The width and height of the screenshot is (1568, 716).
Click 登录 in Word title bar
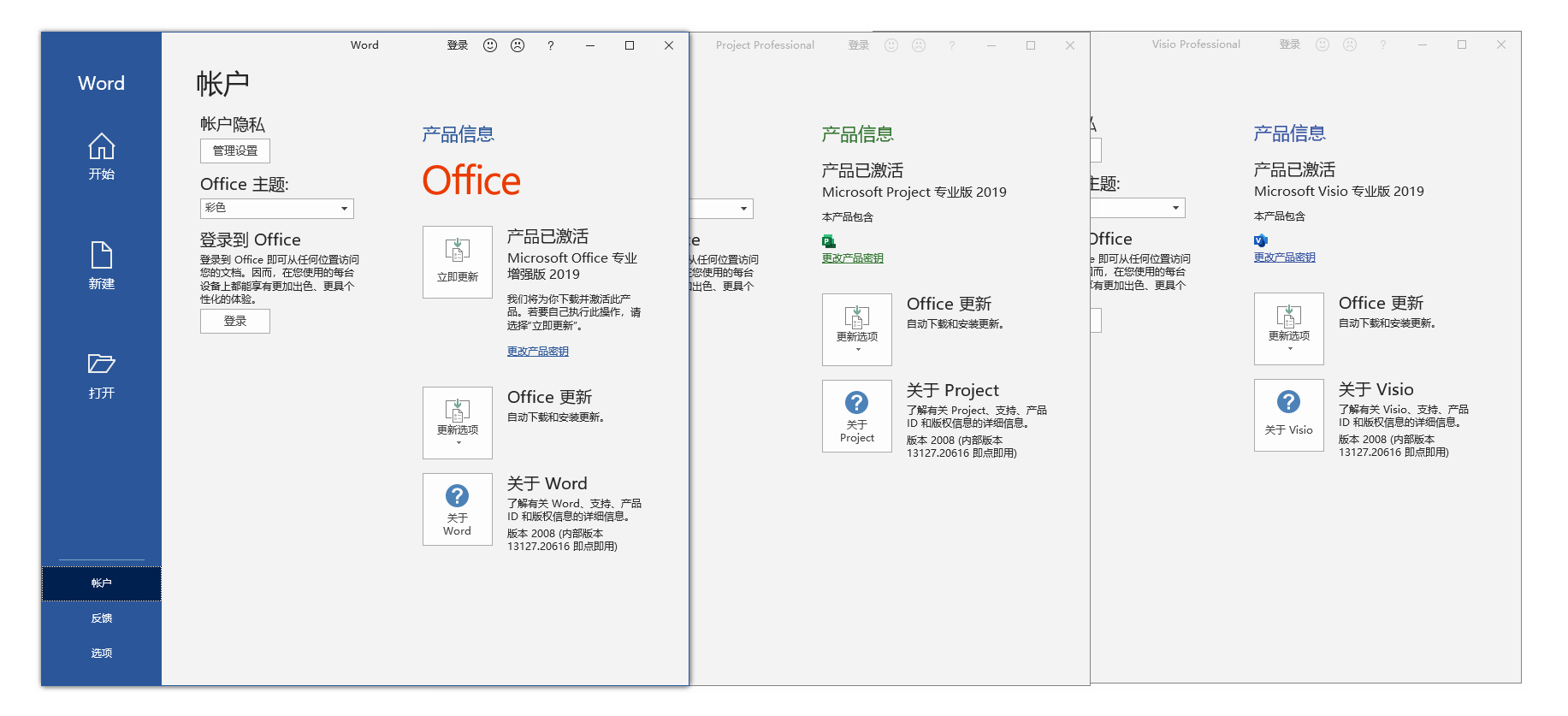pos(458,45)
